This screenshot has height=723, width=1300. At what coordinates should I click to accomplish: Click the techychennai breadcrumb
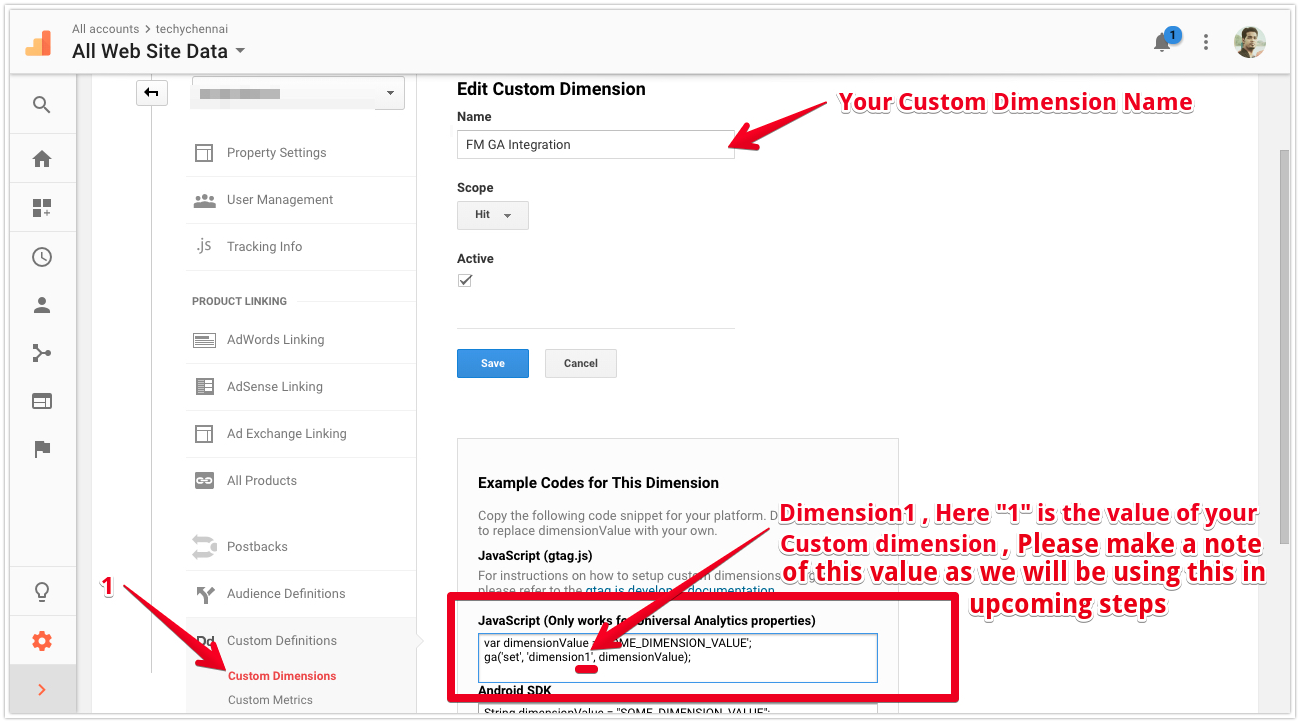click(192, 29)
